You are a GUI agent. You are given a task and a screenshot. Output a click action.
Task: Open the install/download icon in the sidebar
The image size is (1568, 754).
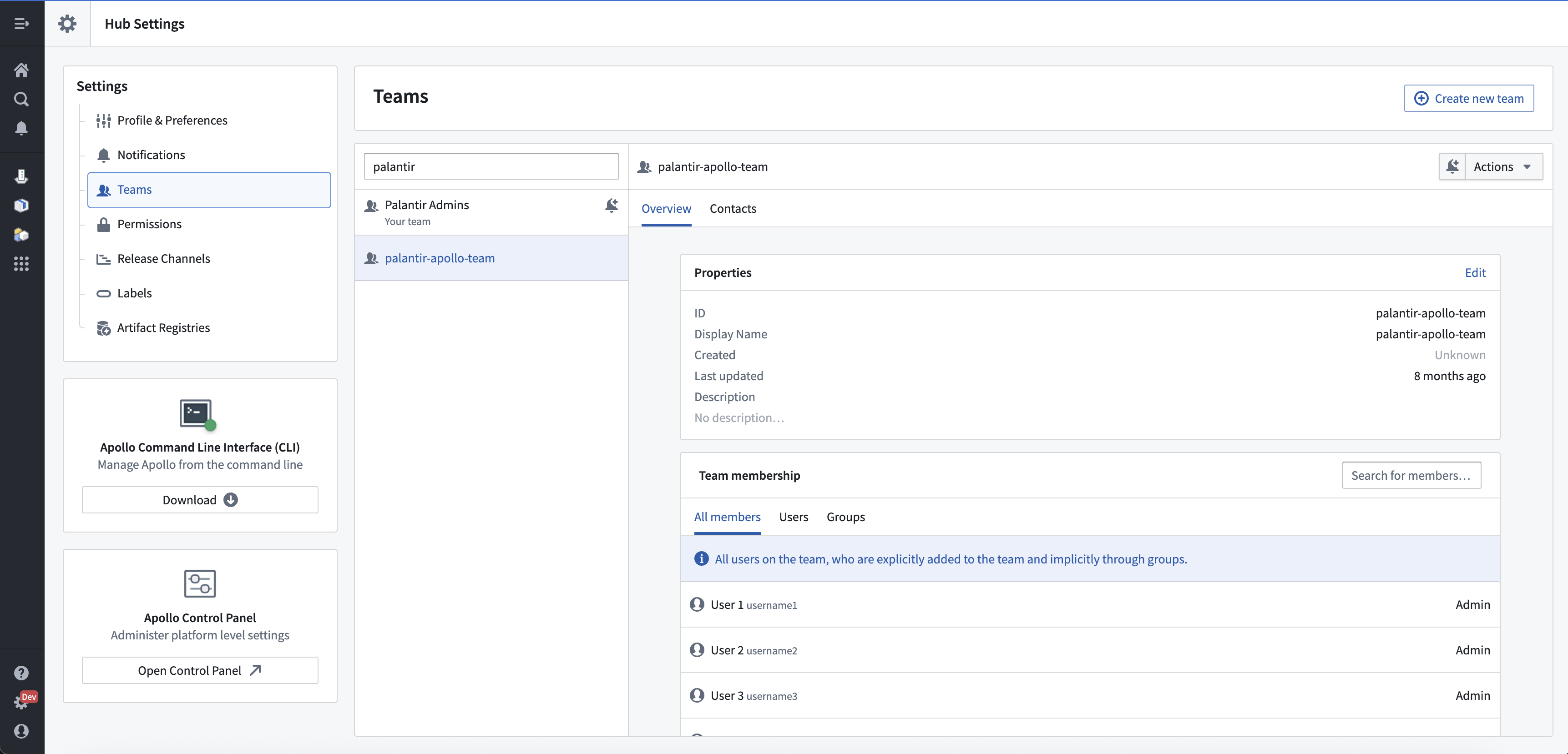[21, 176]
